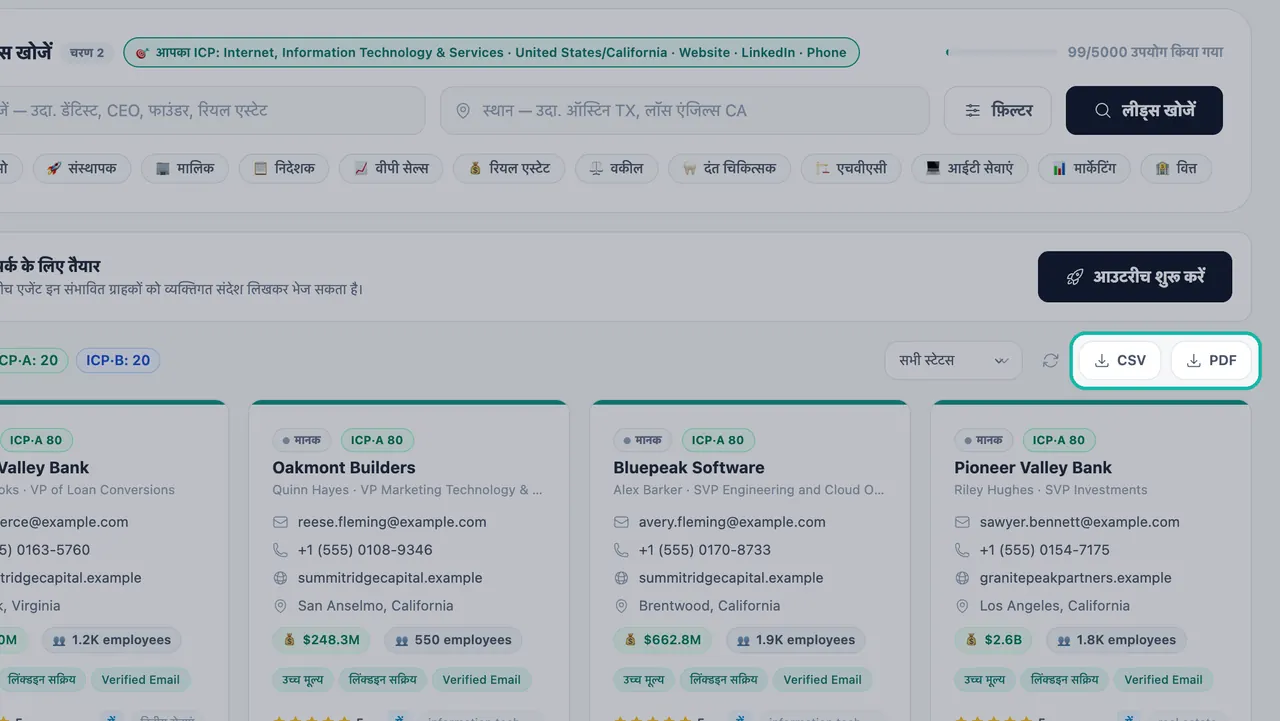This screenshot has height=721, width=1280.
Task: Download leads as CSV
Action: click(1119, 361)
